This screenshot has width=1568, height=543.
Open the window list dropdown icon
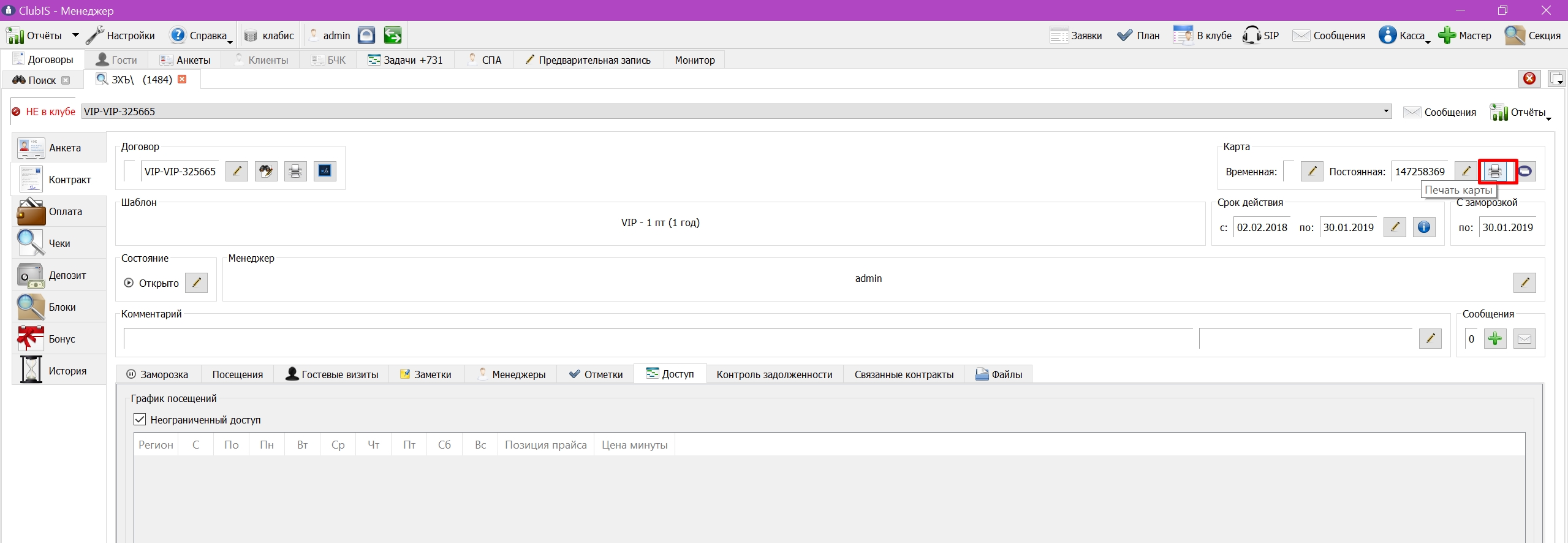[x=1556, y=78]
